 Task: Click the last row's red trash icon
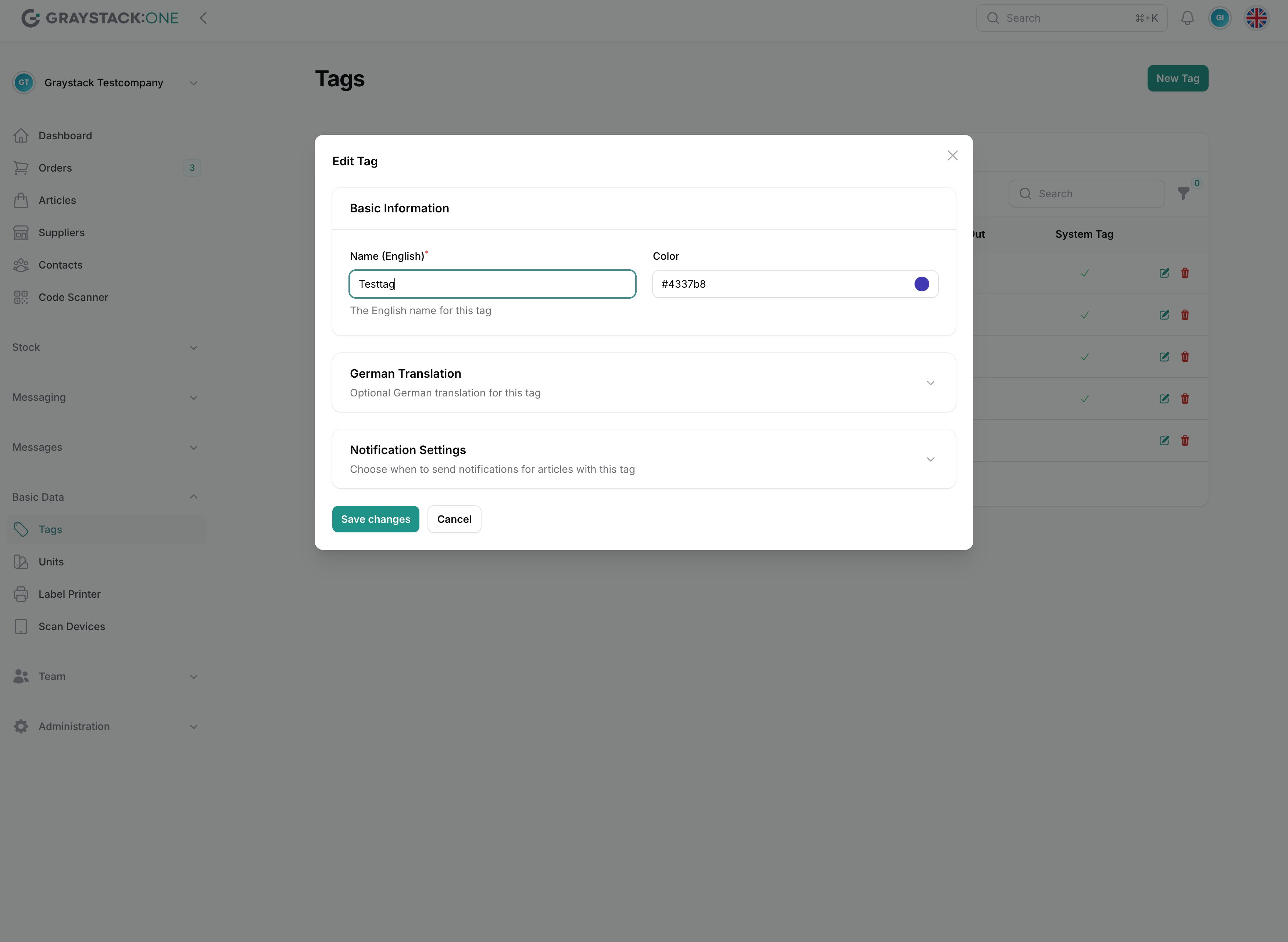click(x=1185, y=440)
